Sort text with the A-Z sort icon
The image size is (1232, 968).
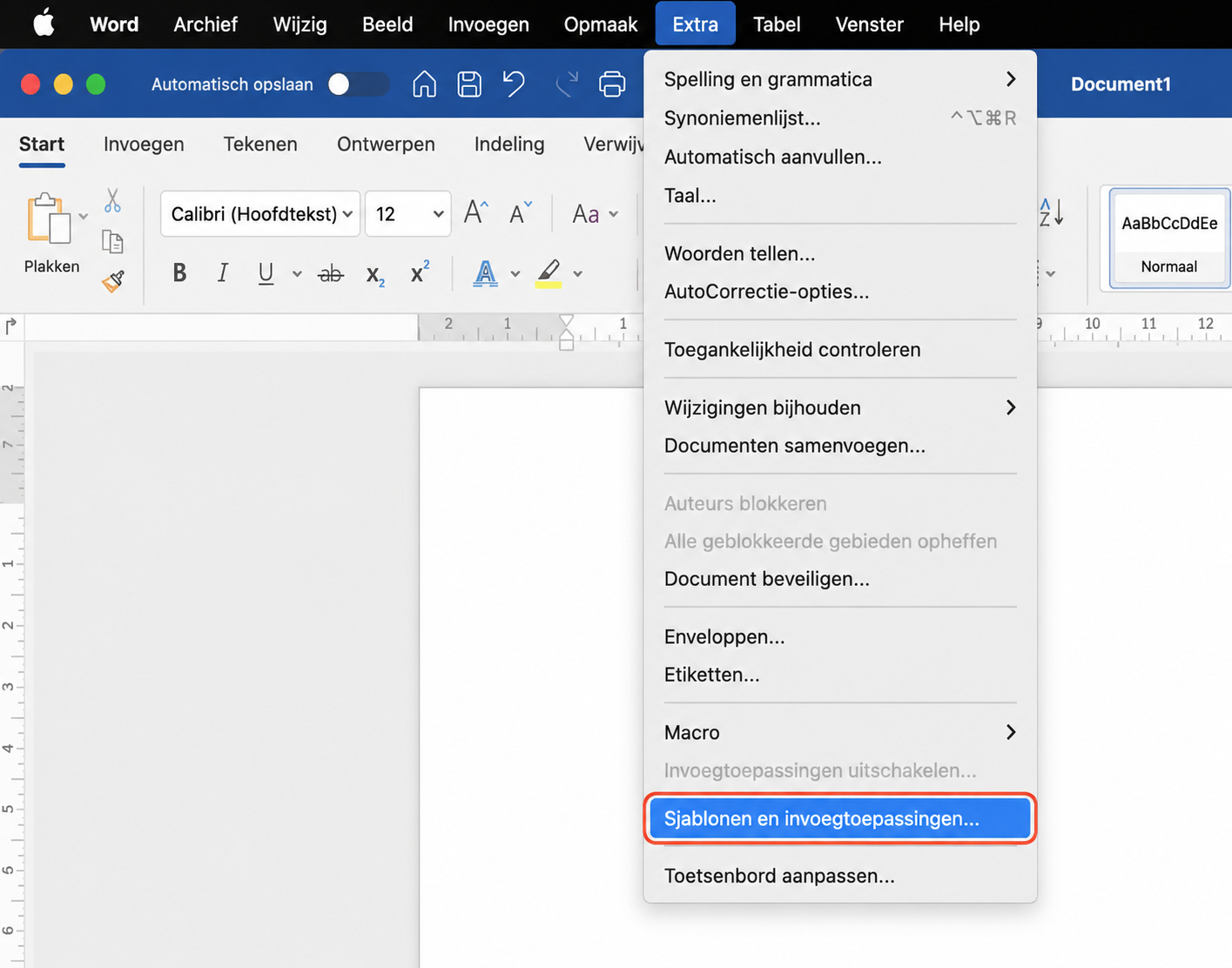coord(1051,212)
